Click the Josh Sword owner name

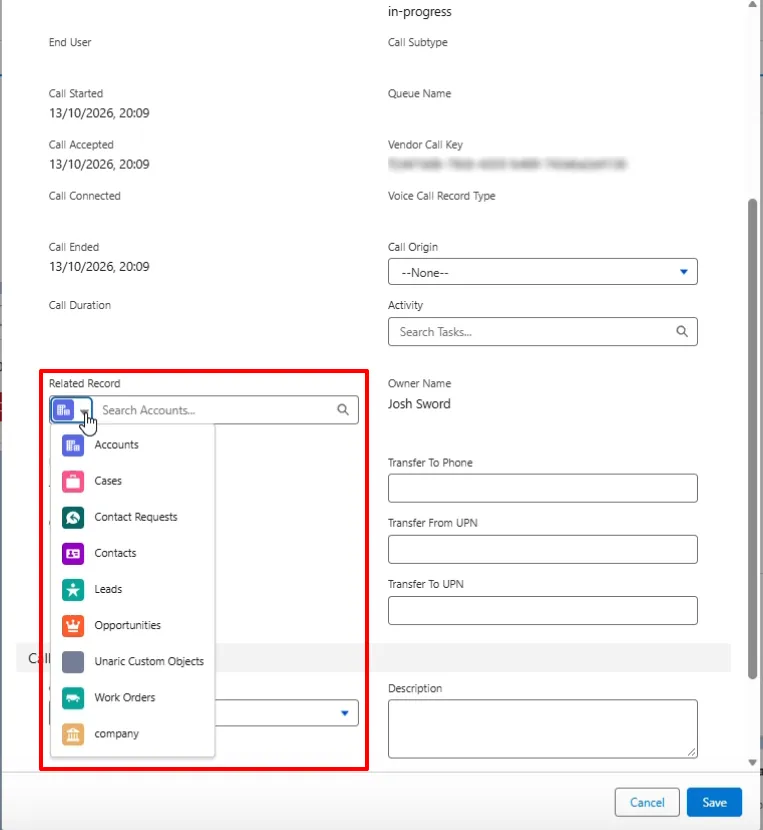point(419,404)
